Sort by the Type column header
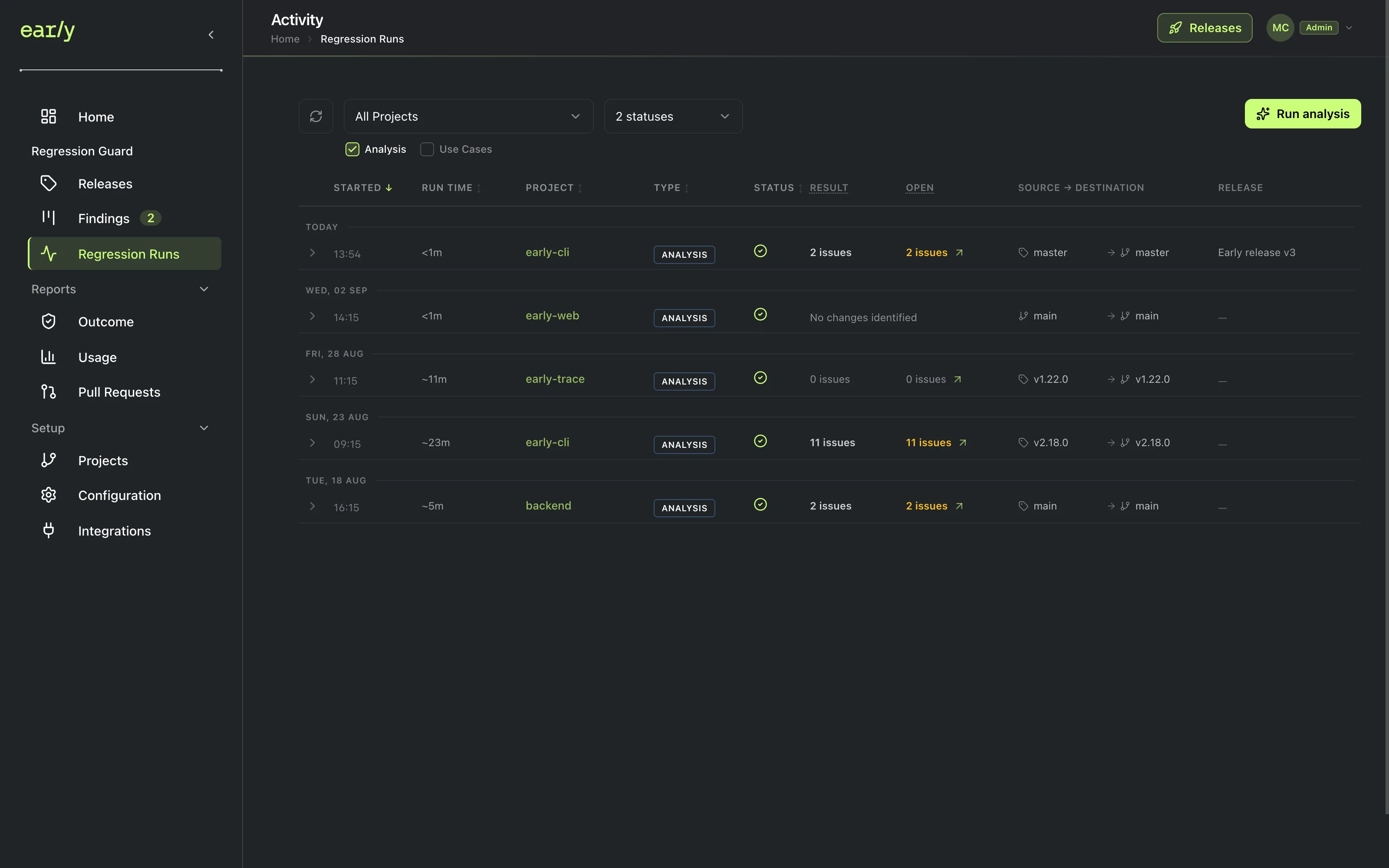Viewport: 1389px width, 868px height. tap(671, 188)
